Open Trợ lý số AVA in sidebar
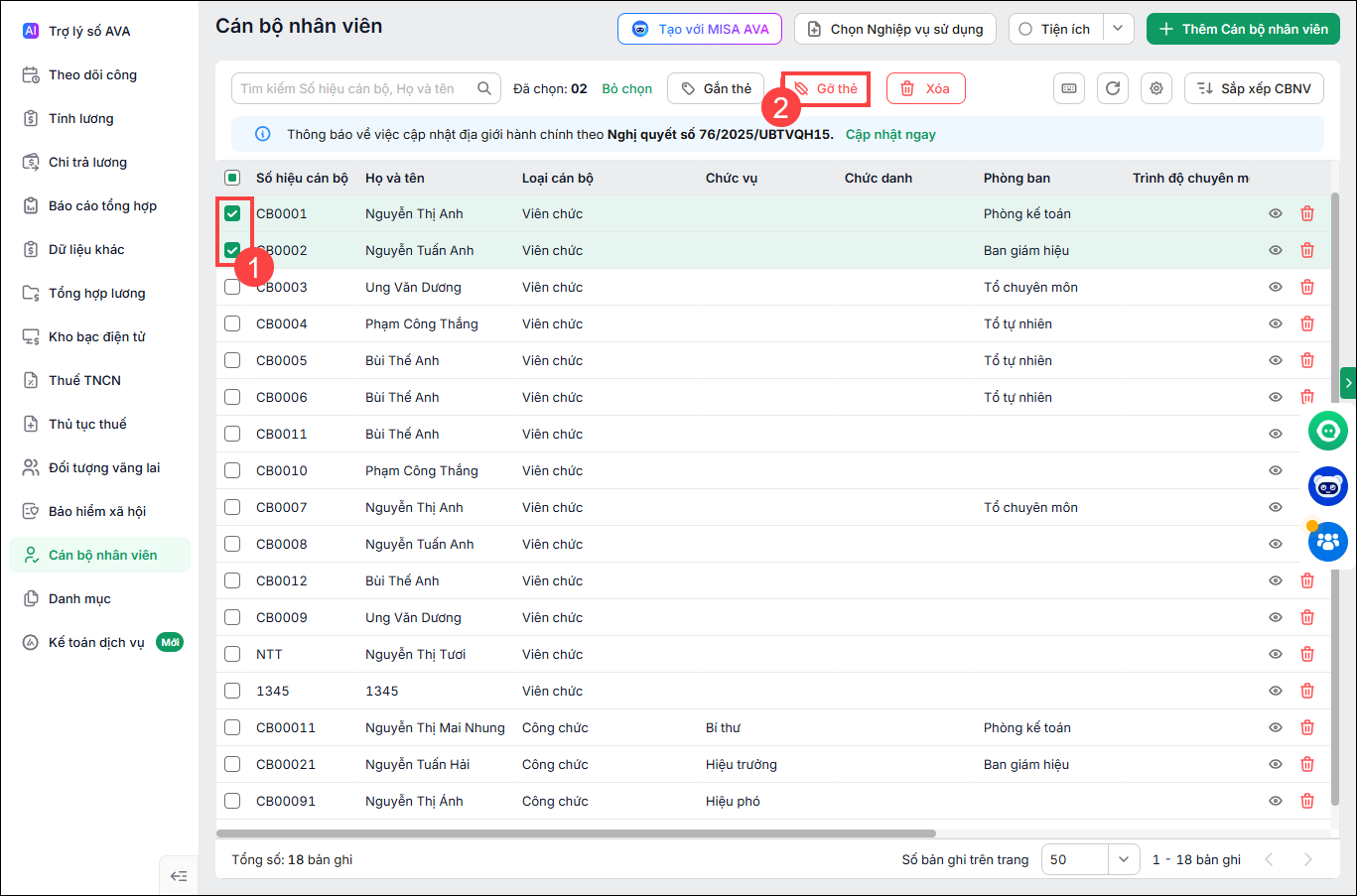Image resolution: width=1357 pixels, height=896 pixels. (x=99, y=31)
